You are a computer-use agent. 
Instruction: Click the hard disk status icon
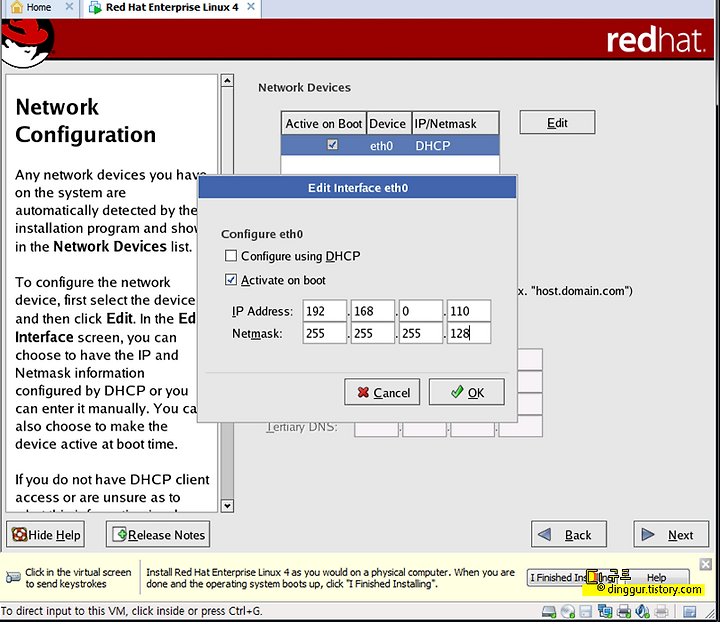(x=549, y=611)
